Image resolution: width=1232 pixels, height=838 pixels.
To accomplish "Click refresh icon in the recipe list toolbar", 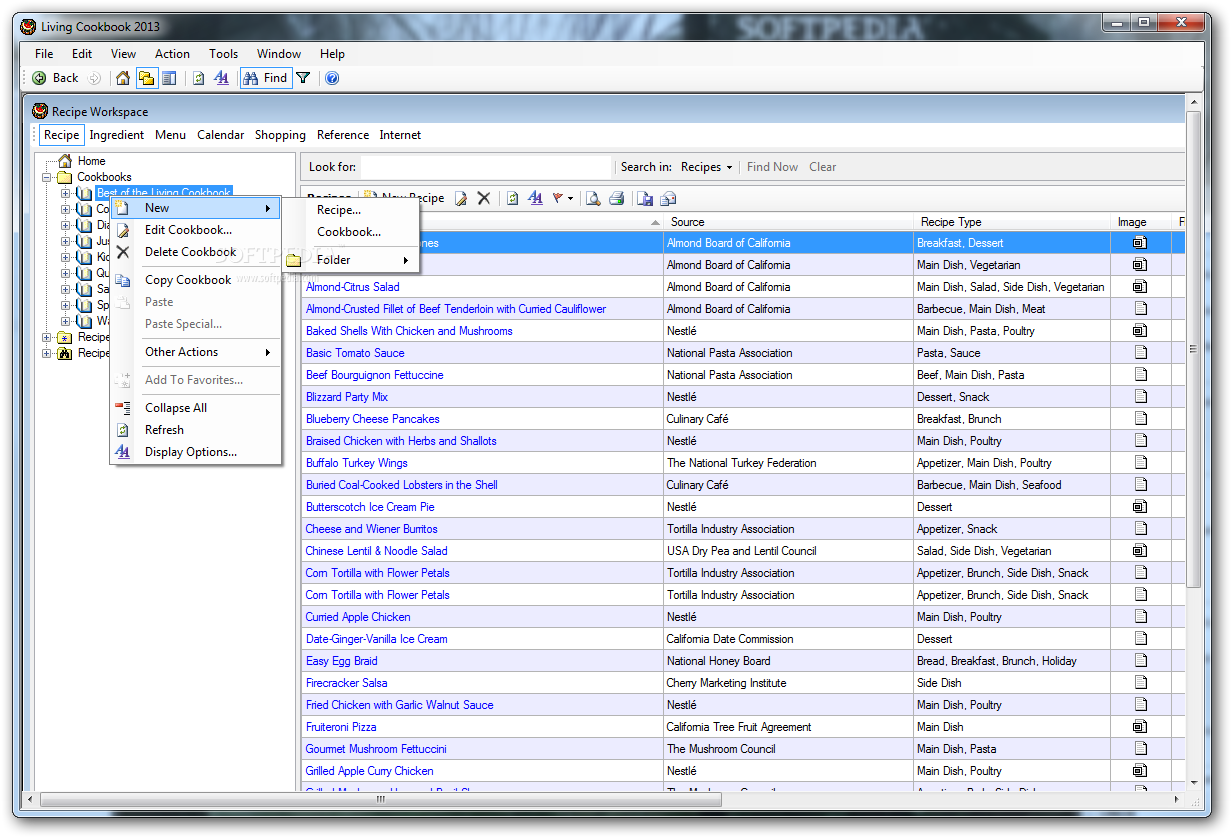I will point(512,198).
